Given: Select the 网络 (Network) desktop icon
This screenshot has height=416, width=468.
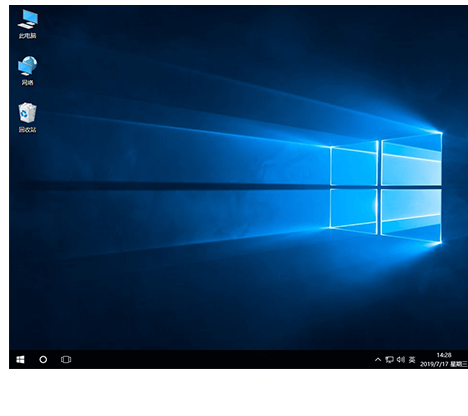Looking at the screenshot, I should 28,71.
